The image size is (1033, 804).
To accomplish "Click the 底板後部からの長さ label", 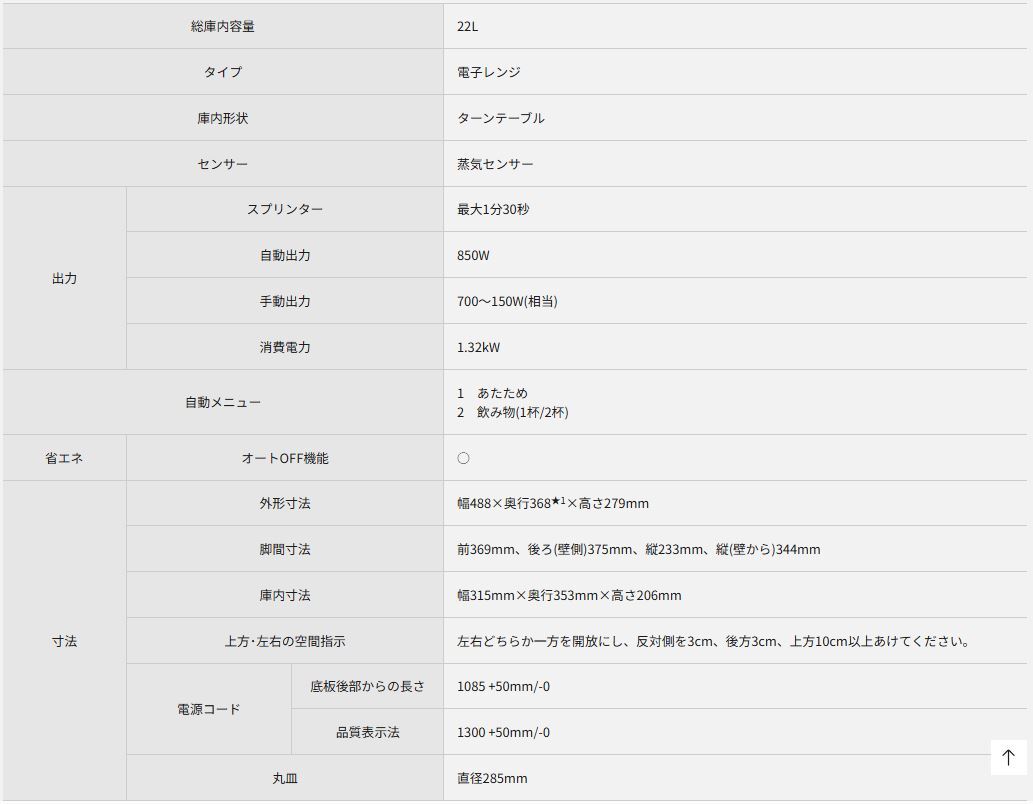I will 368,686.
